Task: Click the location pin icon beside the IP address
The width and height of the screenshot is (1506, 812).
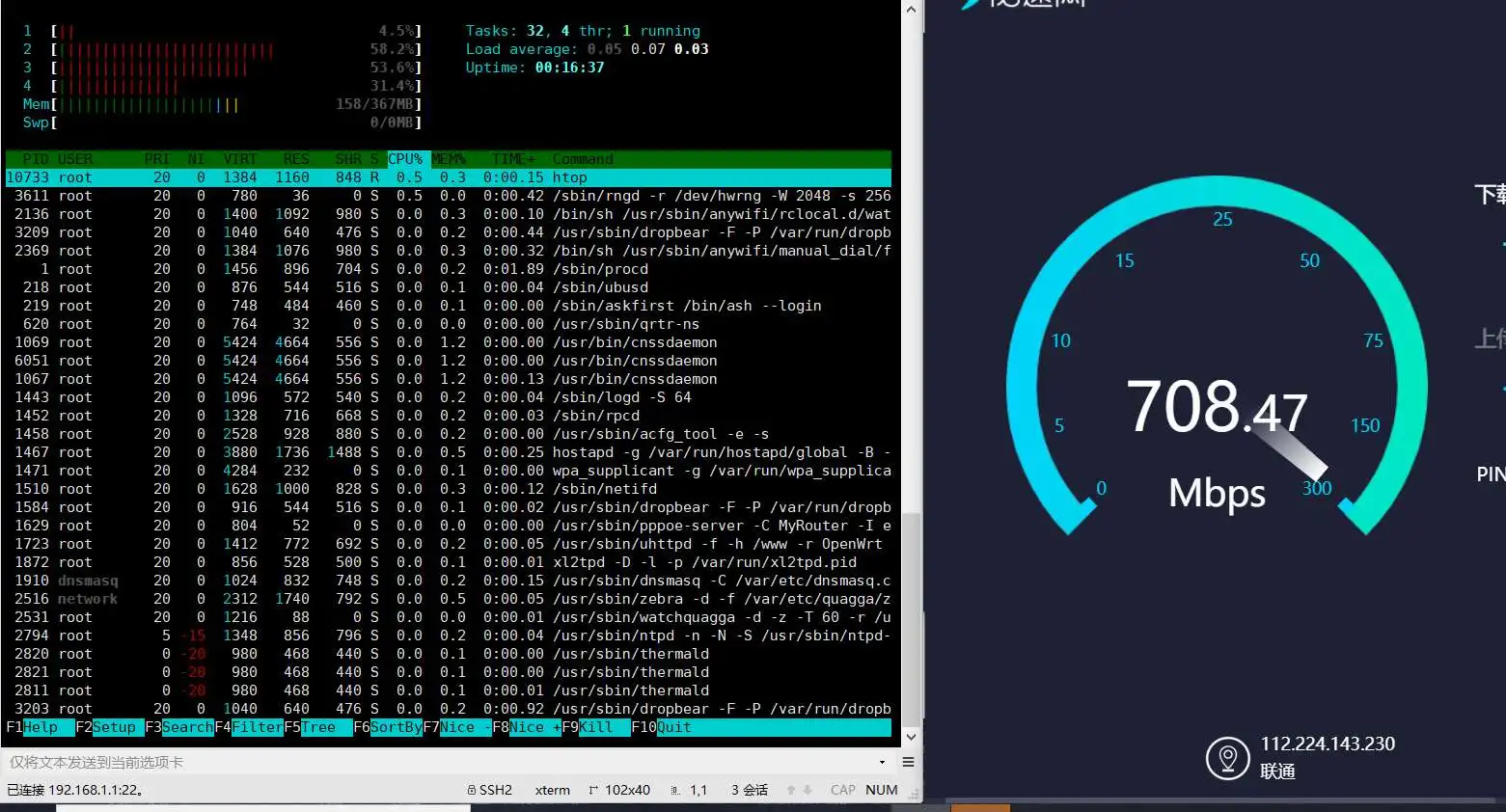Action: point(1227,758)
